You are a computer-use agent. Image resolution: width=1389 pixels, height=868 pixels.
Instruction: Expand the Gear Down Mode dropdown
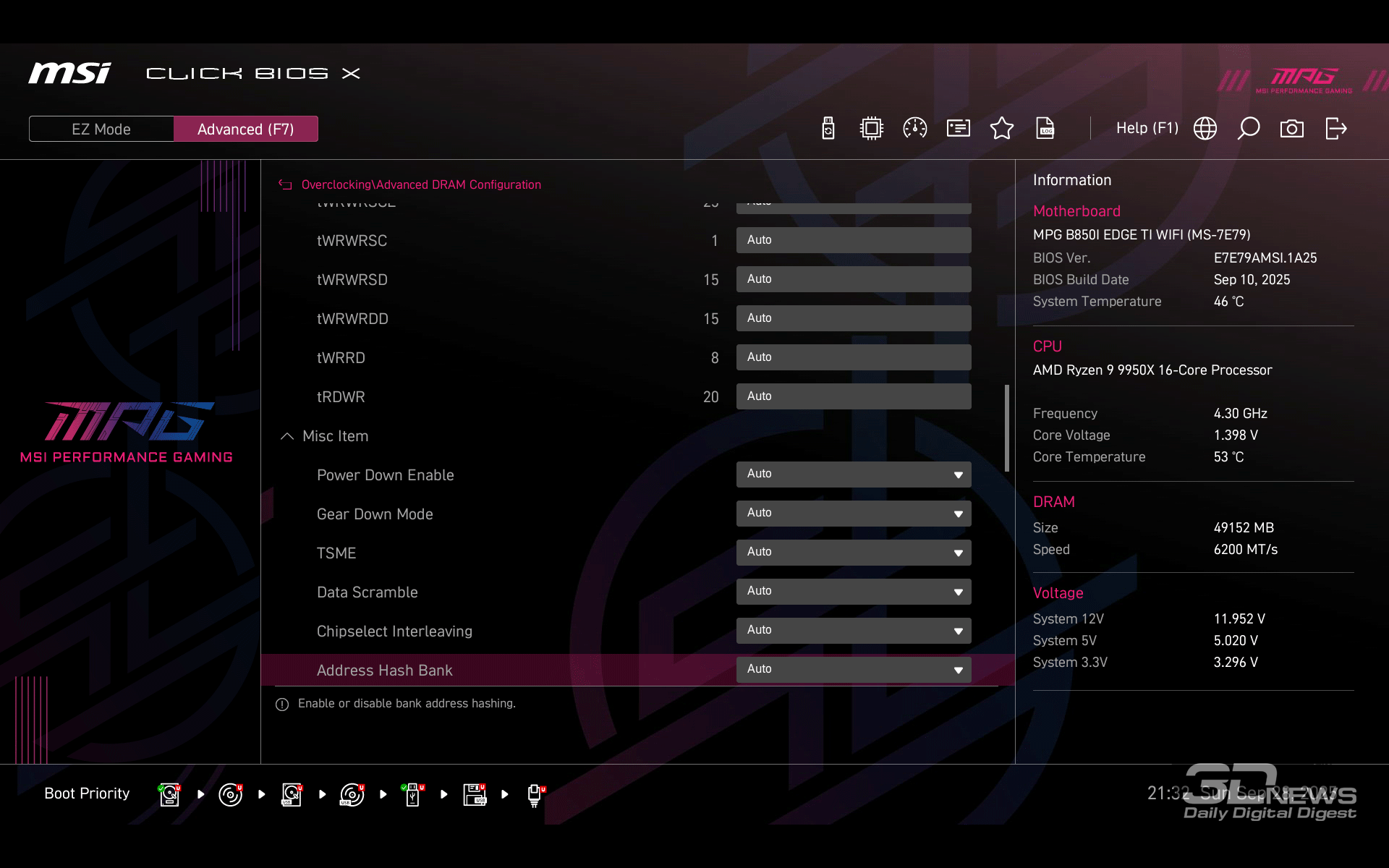(x=853, y=514)
